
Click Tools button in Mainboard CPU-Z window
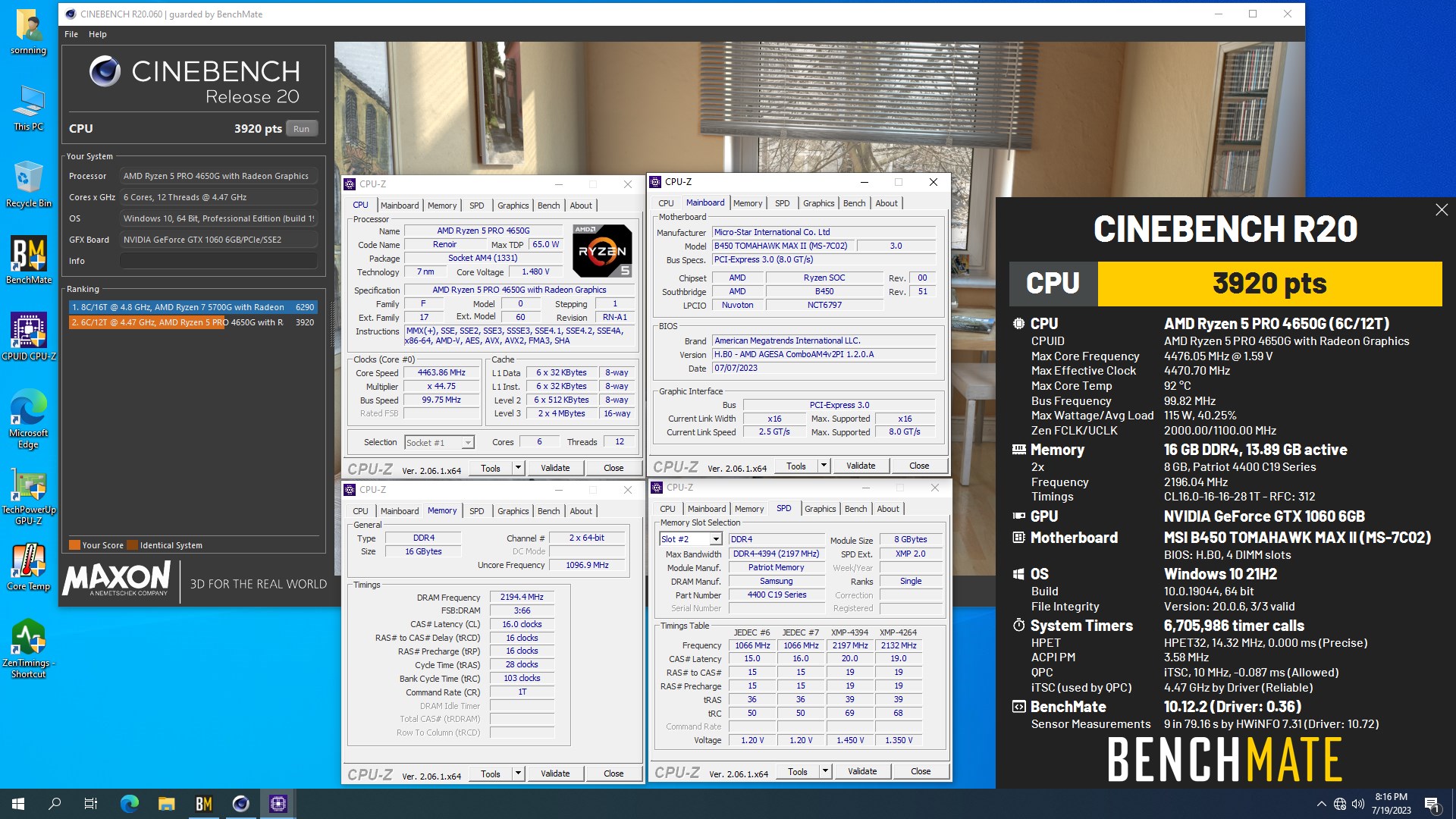tap(796, 466)
